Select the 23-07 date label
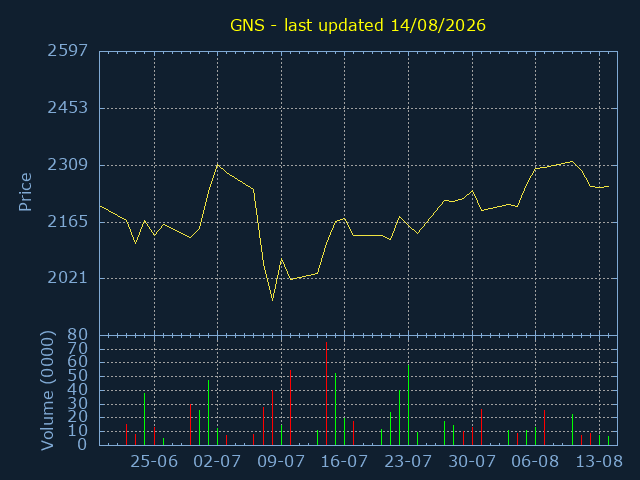 [x=408, y=462]
